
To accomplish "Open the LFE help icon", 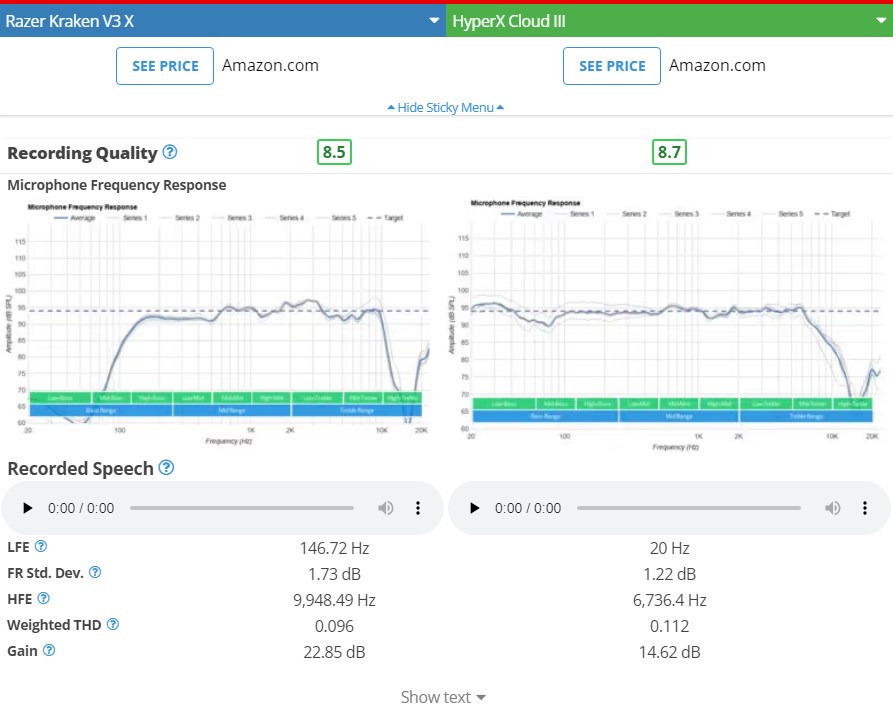I will (40, 546).
